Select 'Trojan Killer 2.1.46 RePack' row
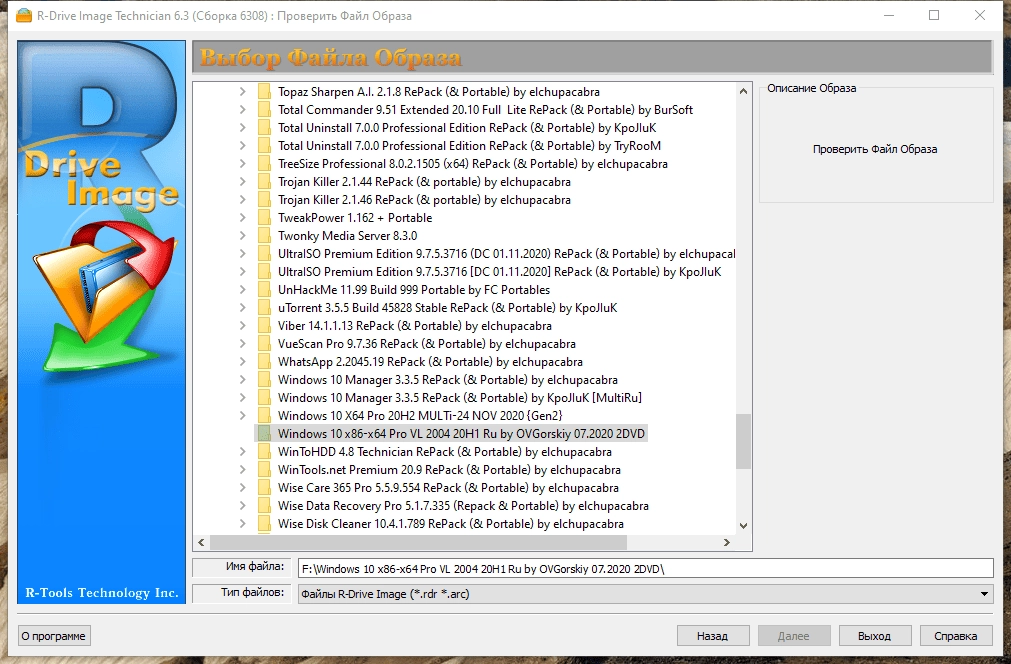This screenshot has width=1011, height=664. click(x=424, y=200)
